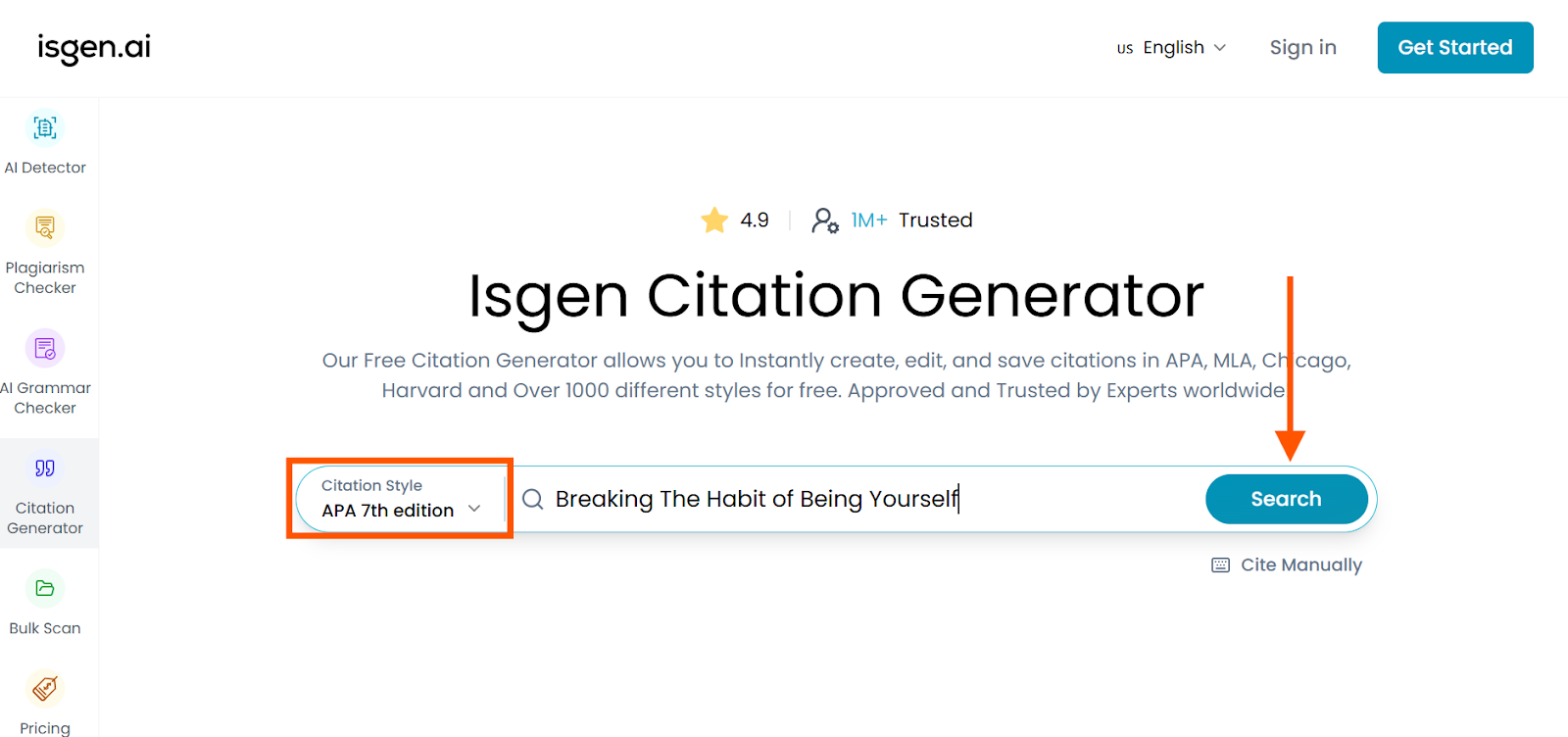This screenshot has height=737, width=1568.
Task: Expand the English language selector
Action: 1172,47
